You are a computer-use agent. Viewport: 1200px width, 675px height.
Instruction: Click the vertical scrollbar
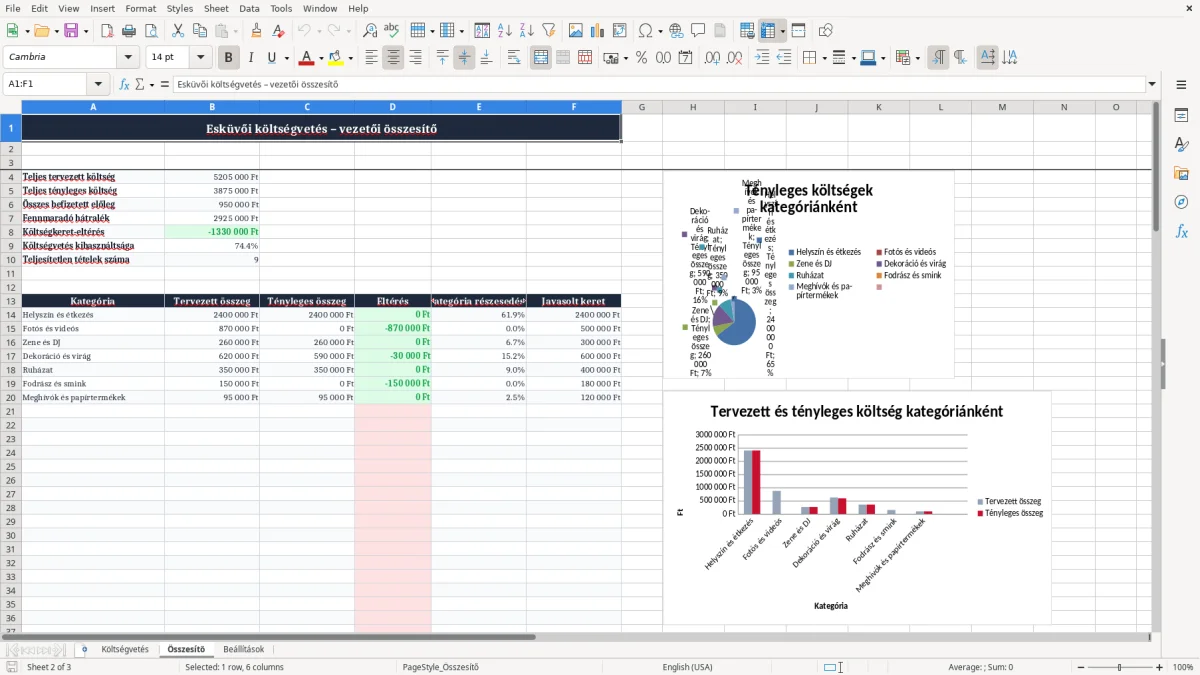[1157, 366]
